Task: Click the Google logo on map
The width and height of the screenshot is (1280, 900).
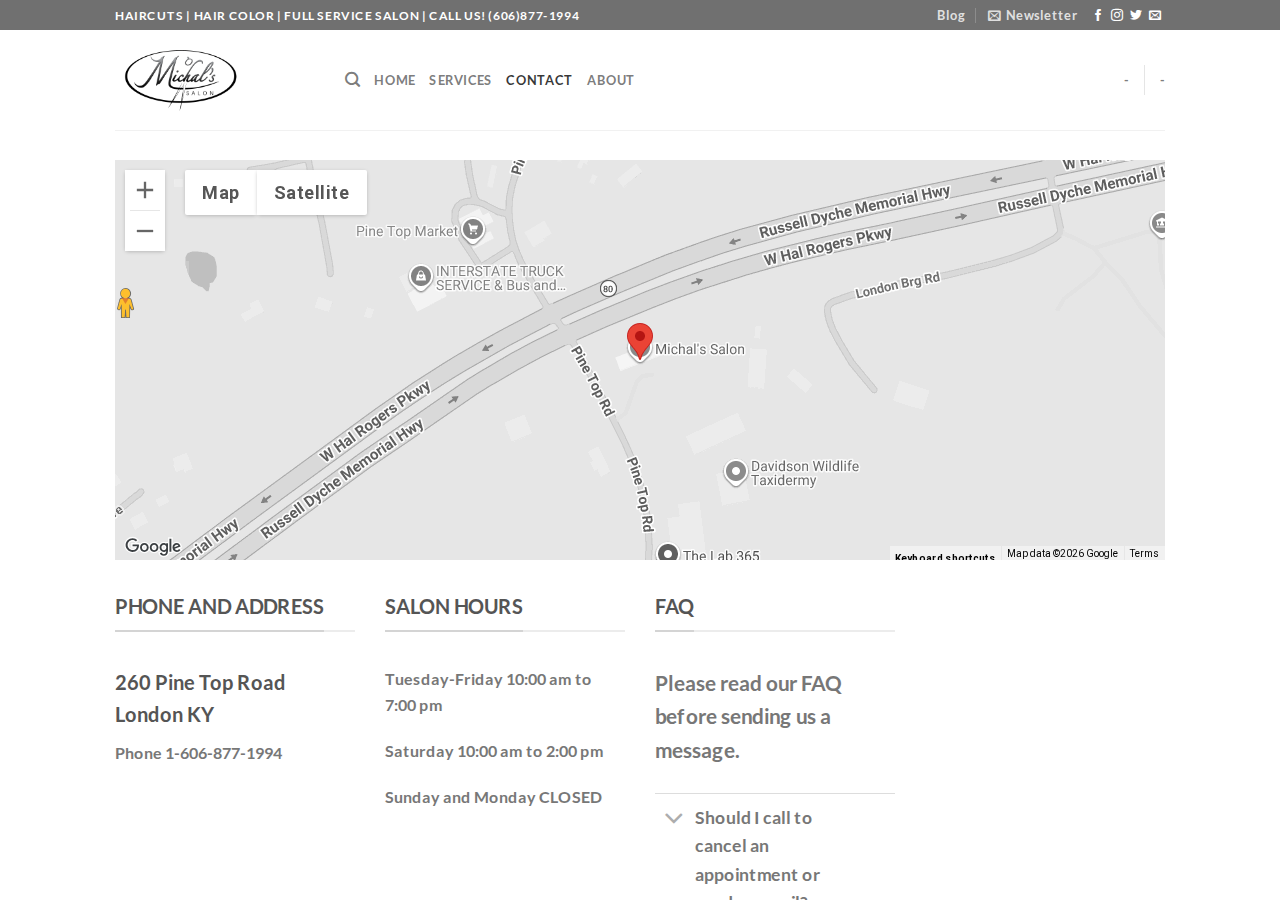Action: click(x=153, y=546)
